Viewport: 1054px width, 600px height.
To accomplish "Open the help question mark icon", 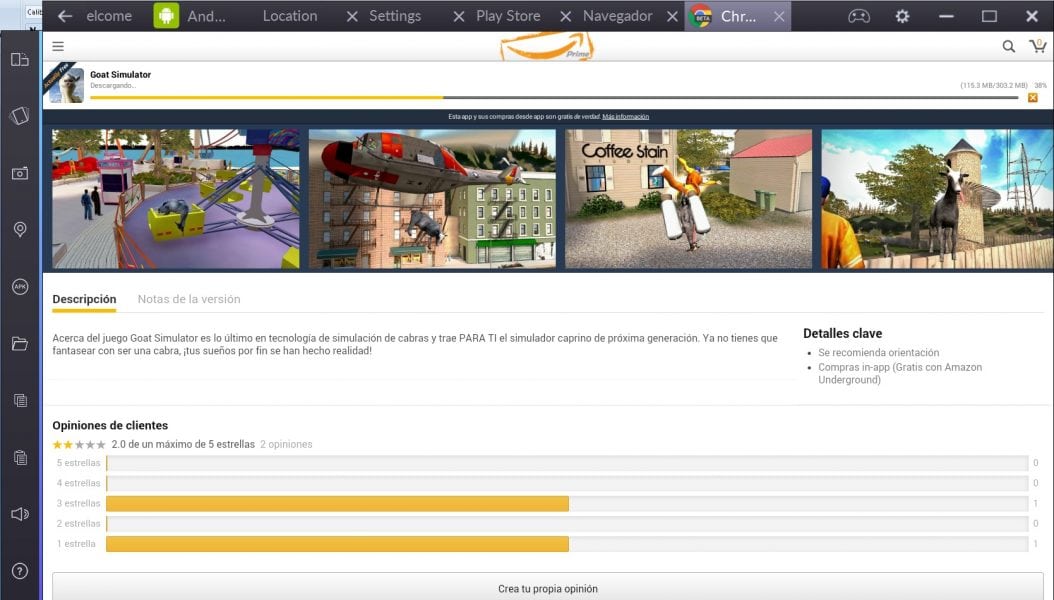I will click(19, 571).
